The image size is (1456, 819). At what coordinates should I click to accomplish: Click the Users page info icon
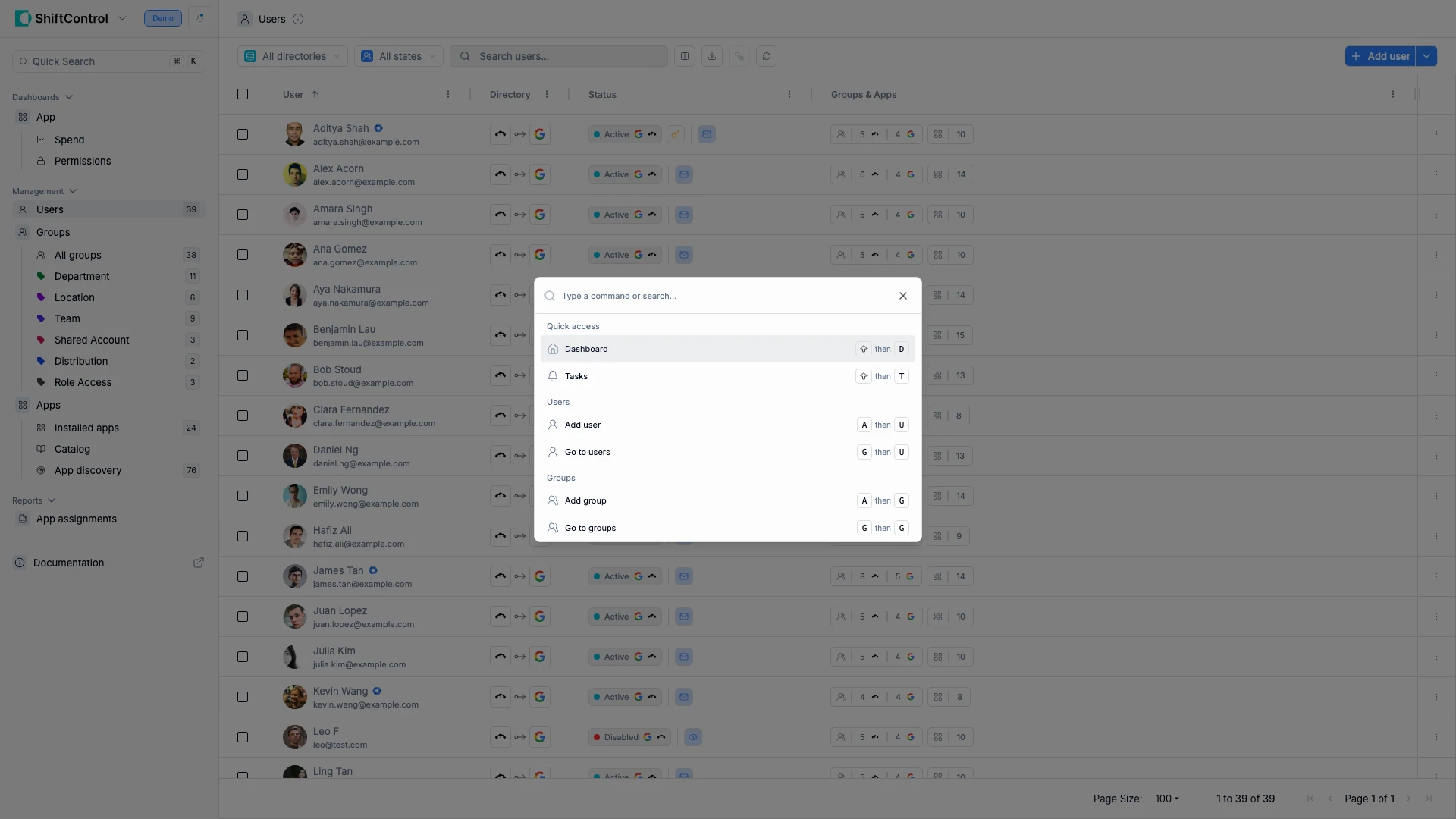point(298,19)
